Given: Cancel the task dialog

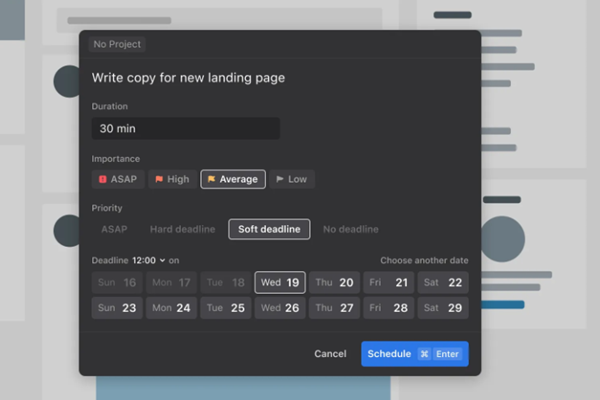Looking at the screenshot, I should point(330,354).
